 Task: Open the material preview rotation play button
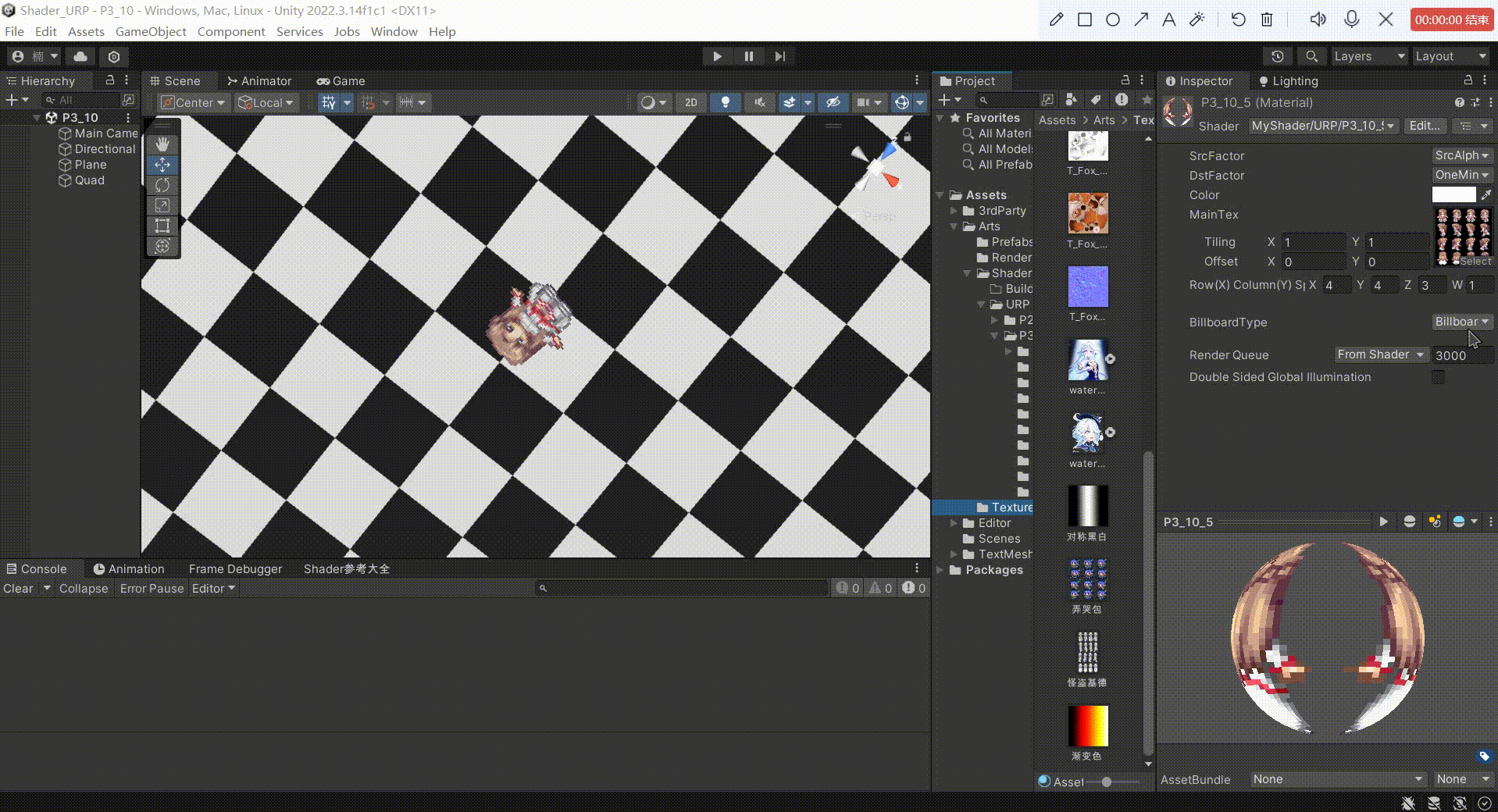1383,522
